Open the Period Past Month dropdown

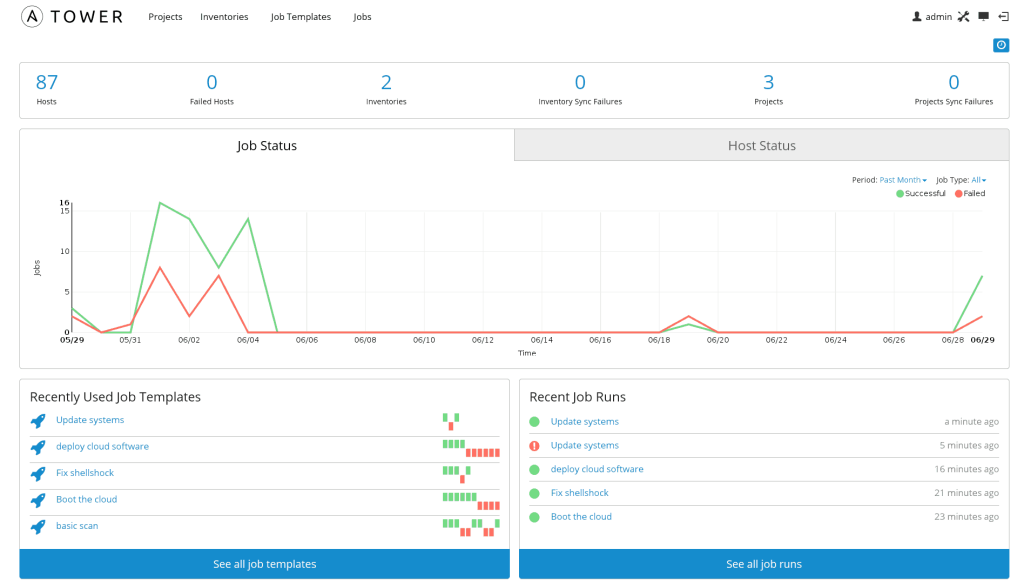click(x=903, y=180)
